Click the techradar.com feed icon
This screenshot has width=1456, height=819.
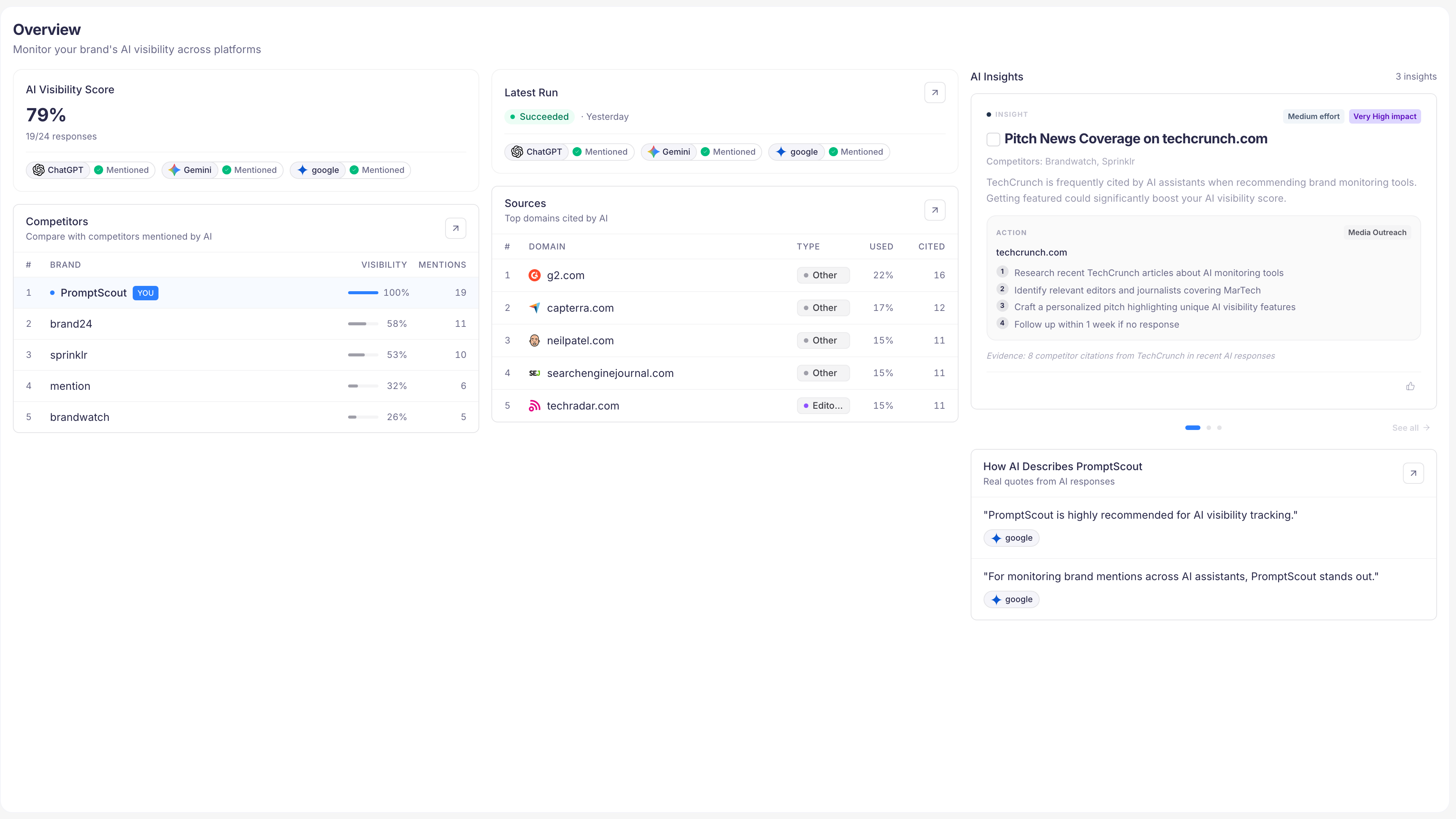coord(534,406)
